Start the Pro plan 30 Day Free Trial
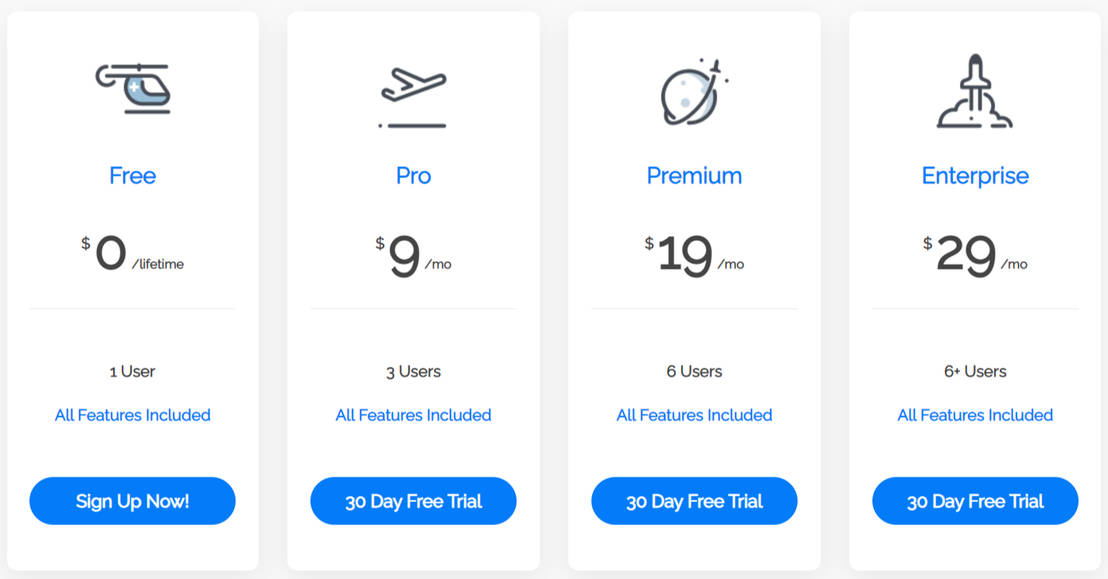The image size is (1108, 579). click(x=413, y=501)
